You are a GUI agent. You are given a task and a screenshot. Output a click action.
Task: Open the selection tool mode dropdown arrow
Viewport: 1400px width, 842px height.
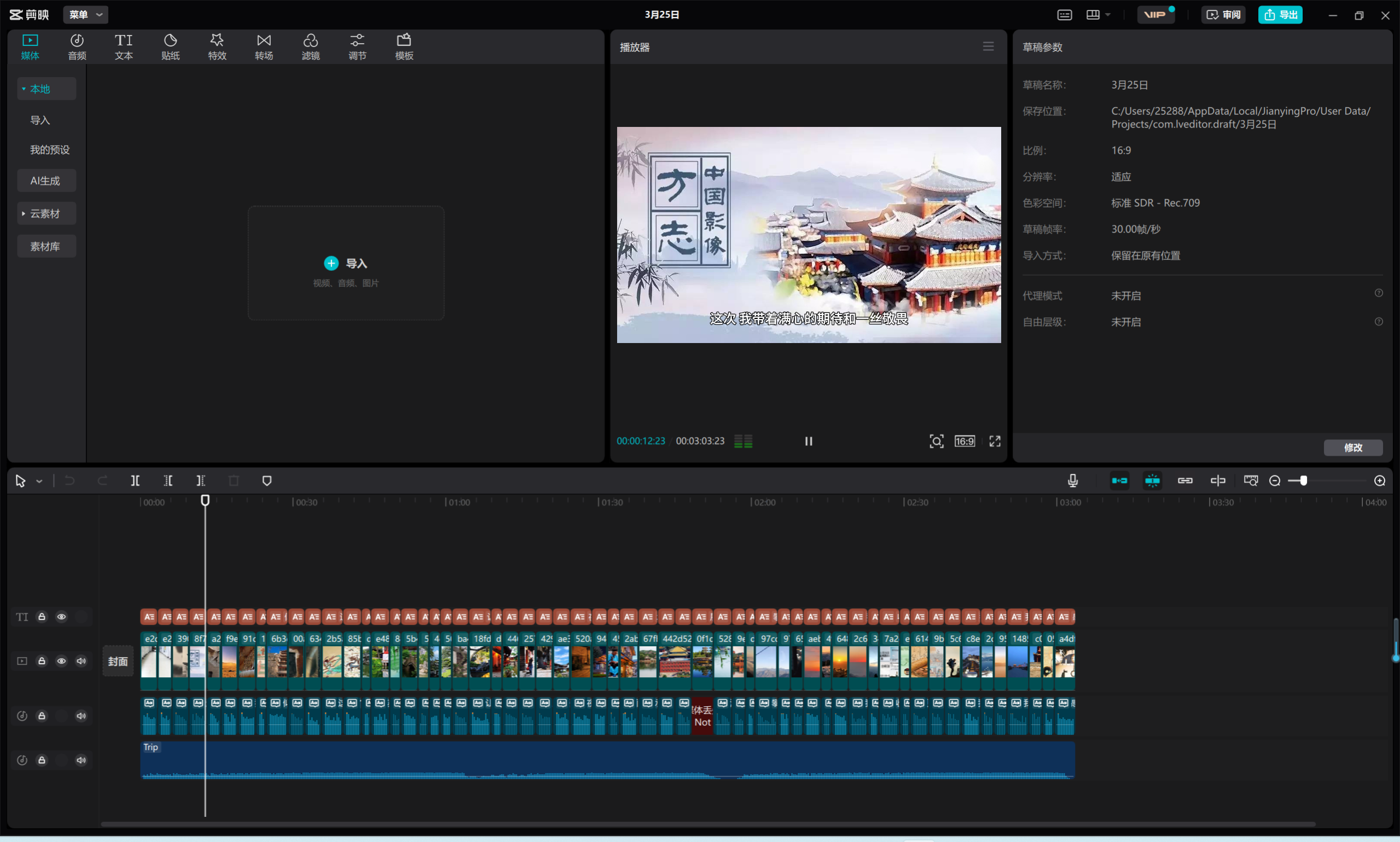click(39, 481)
